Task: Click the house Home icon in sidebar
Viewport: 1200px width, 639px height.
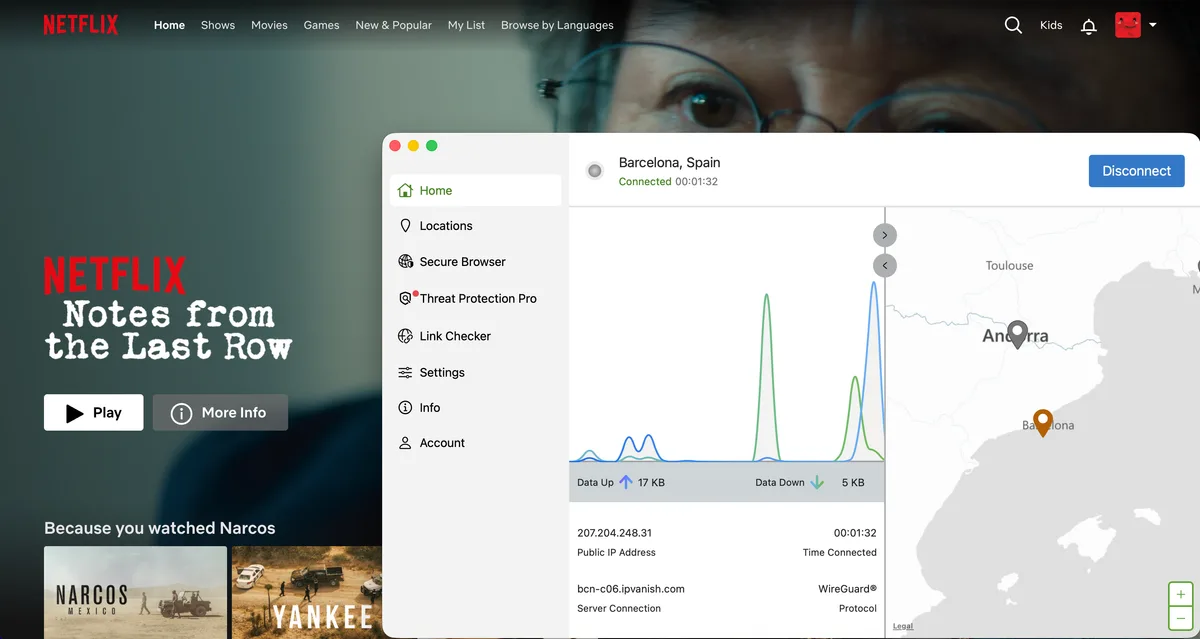Action: pos(405,190)
